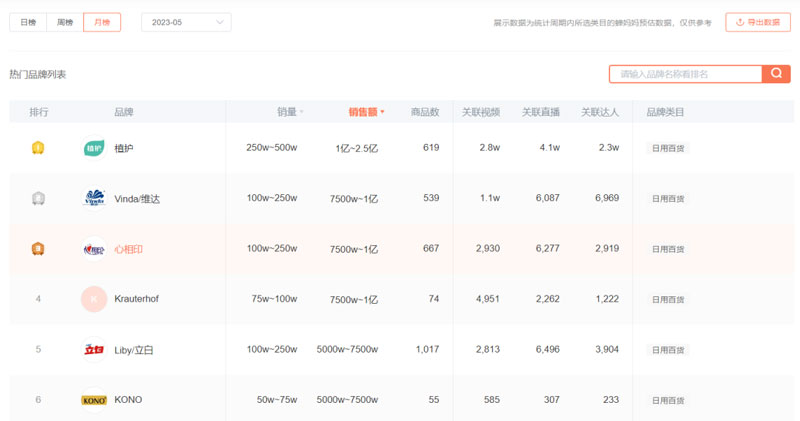Click the KONO brand logo
Screen dimensions: 800x421
pyautogui.click(x=93, y=400)
